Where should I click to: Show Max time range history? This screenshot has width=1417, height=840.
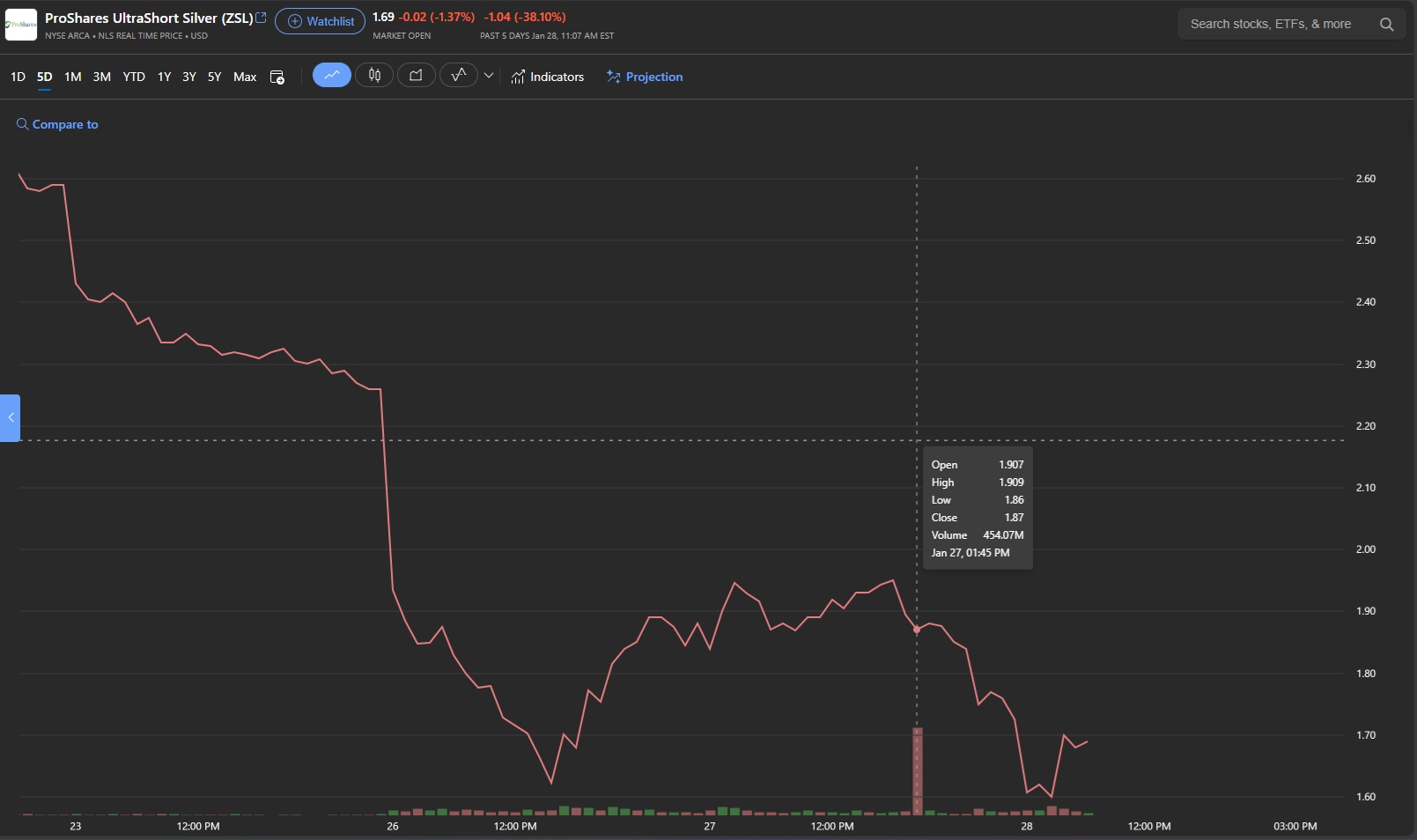pos(245,77)
